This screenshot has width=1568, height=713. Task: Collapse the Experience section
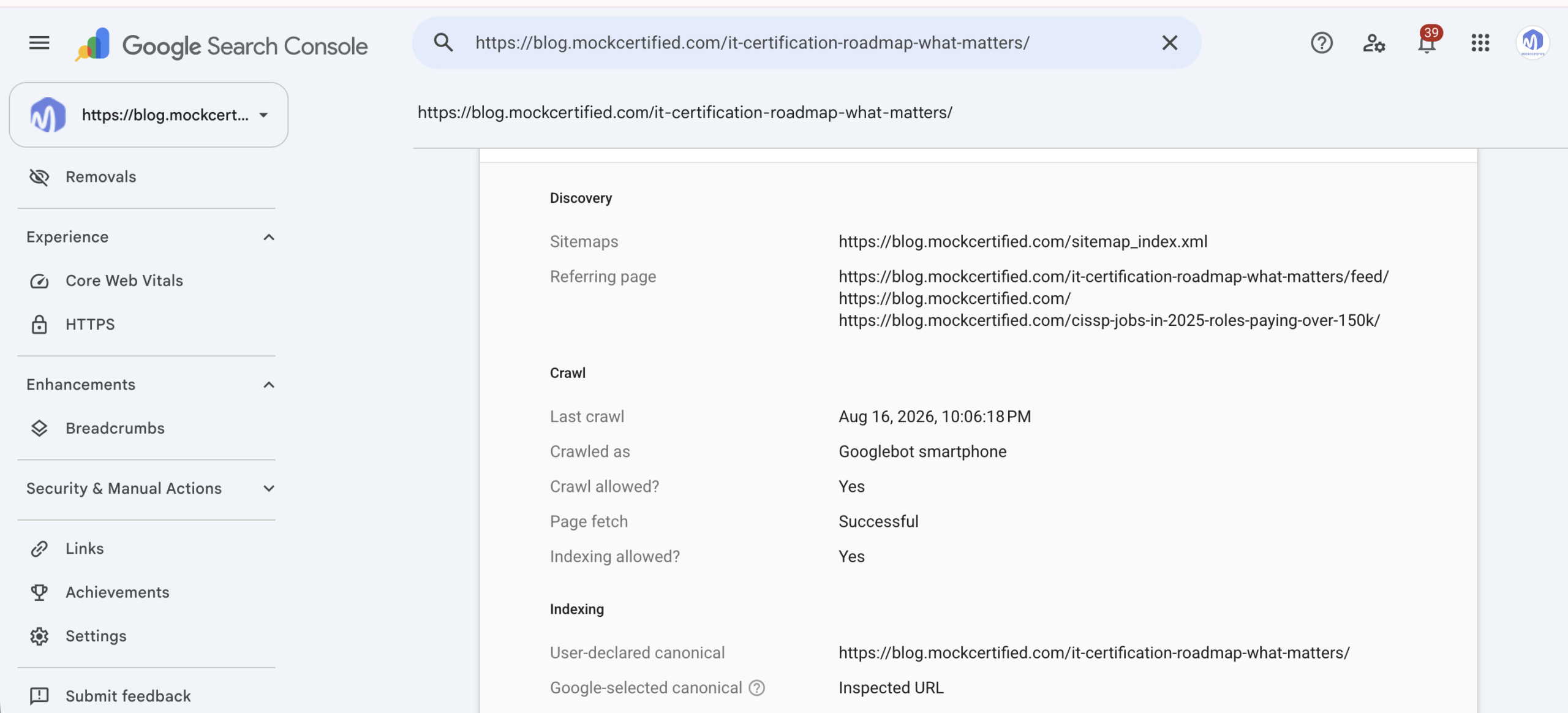pos(268,237)
